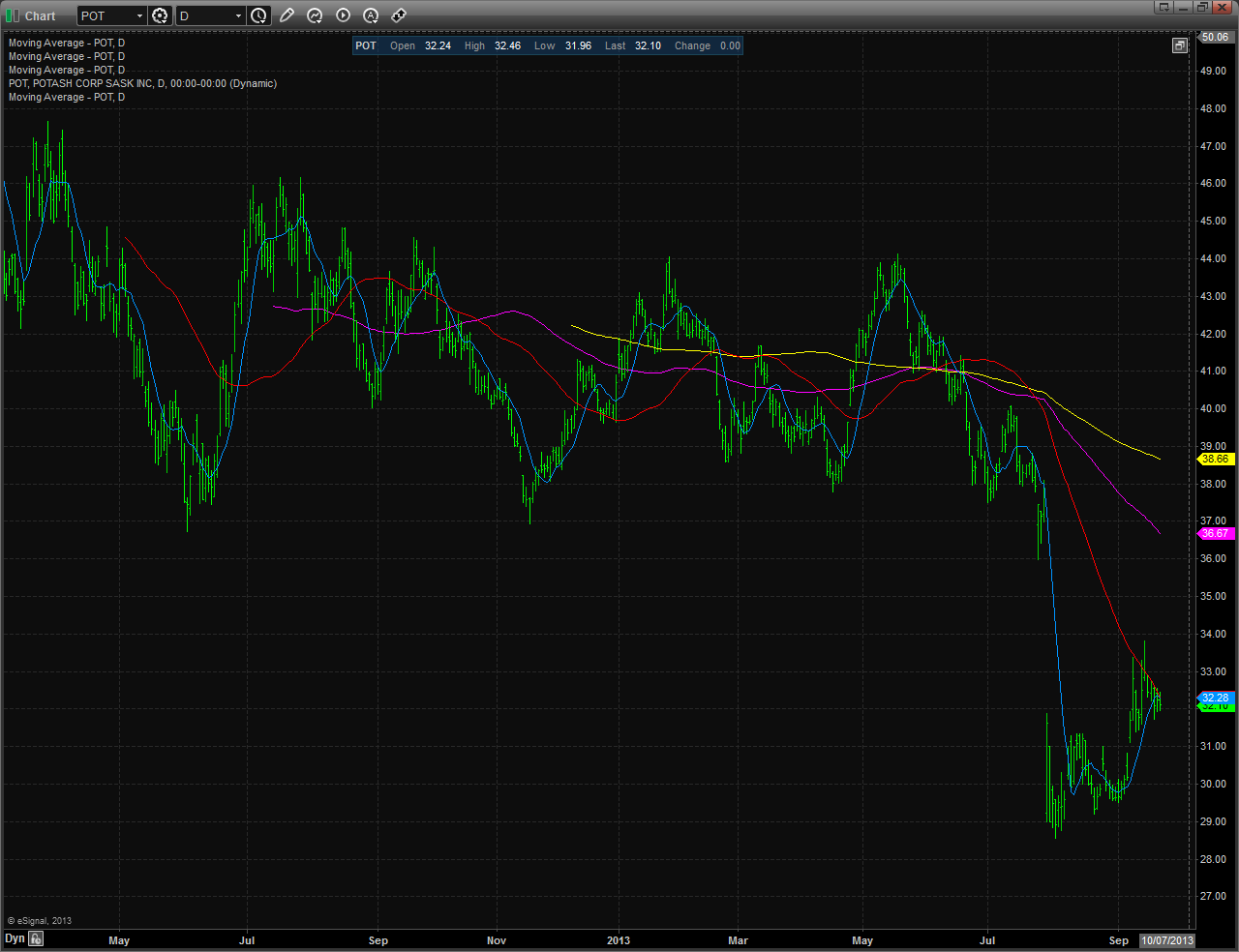The height and width of the screenshot is (952, 1239).
Task: Click the chart replay play icon
Action: 342,15
